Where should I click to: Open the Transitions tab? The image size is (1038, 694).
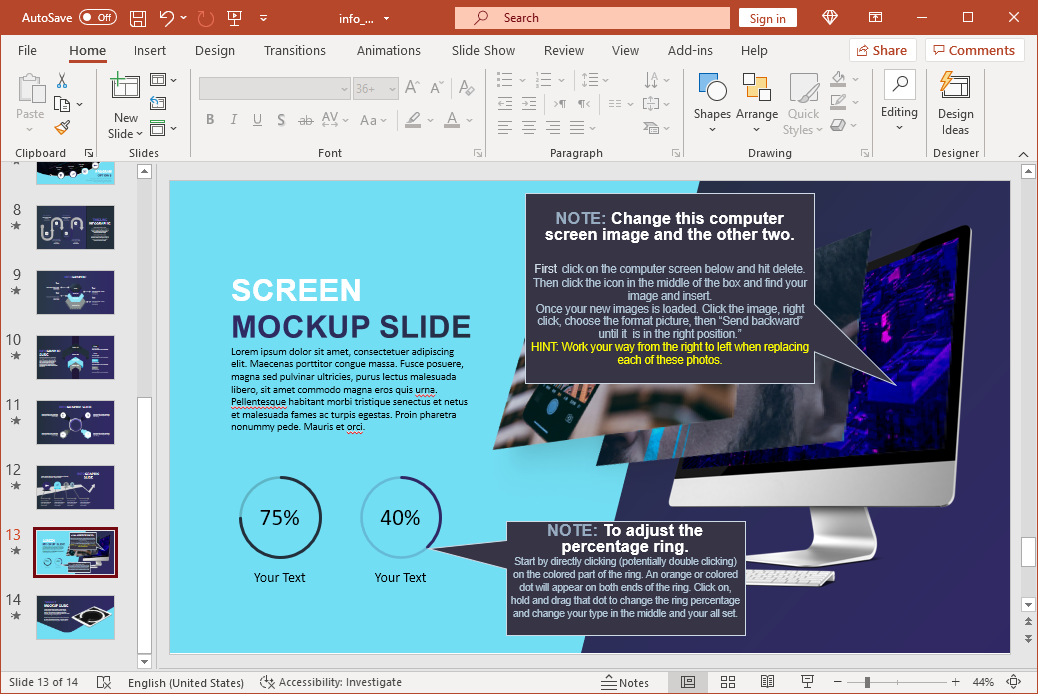[x=294, y=50]
